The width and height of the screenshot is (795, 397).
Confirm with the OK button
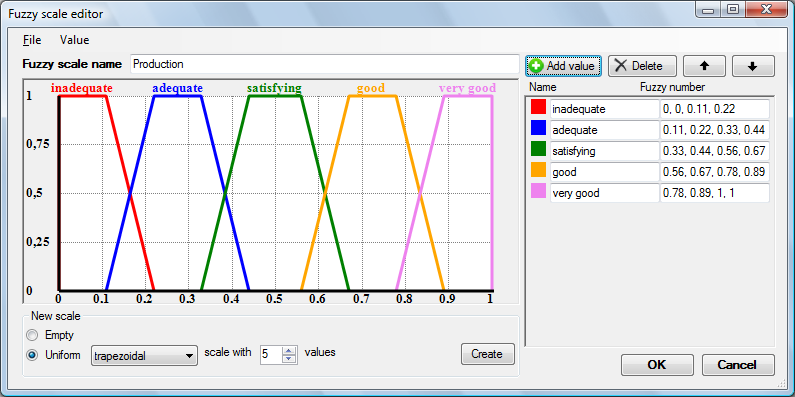tap(657, 365)
